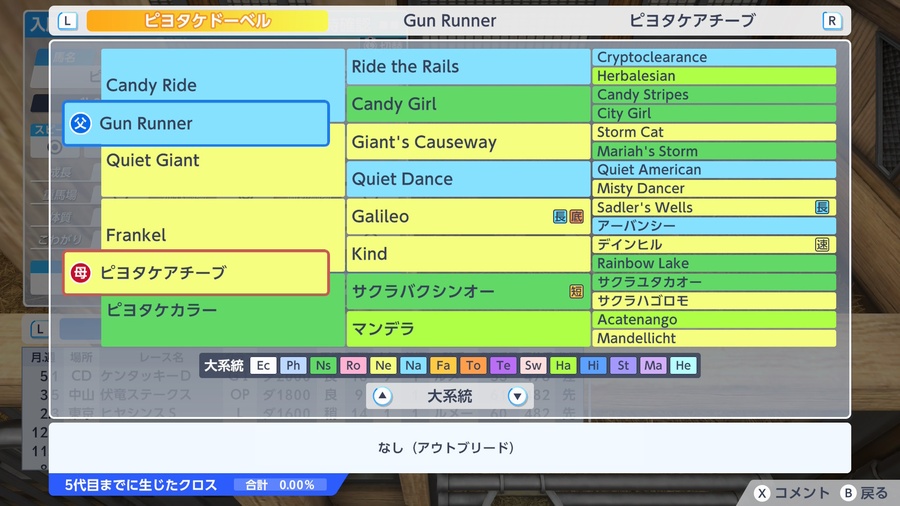Select アーバンシー ancestor
The image size is (900, 506).
714,226
